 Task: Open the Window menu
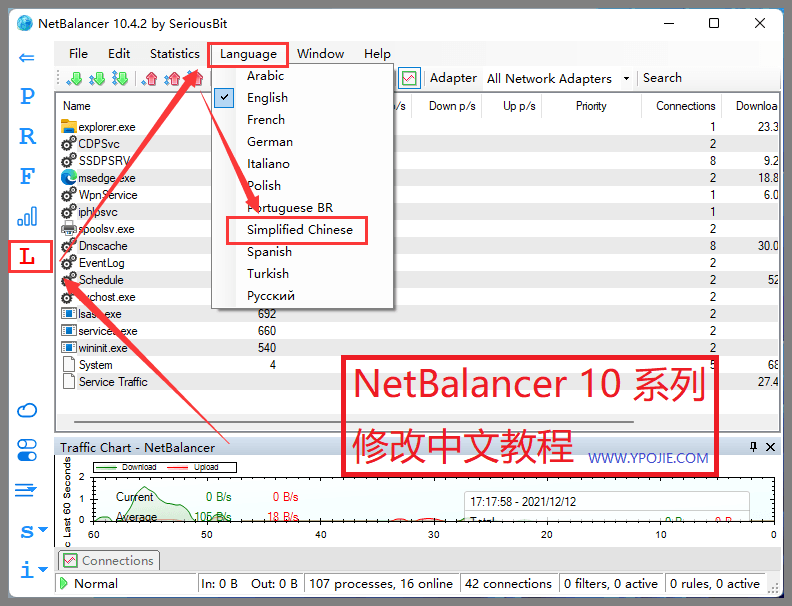tap(320, 54)
